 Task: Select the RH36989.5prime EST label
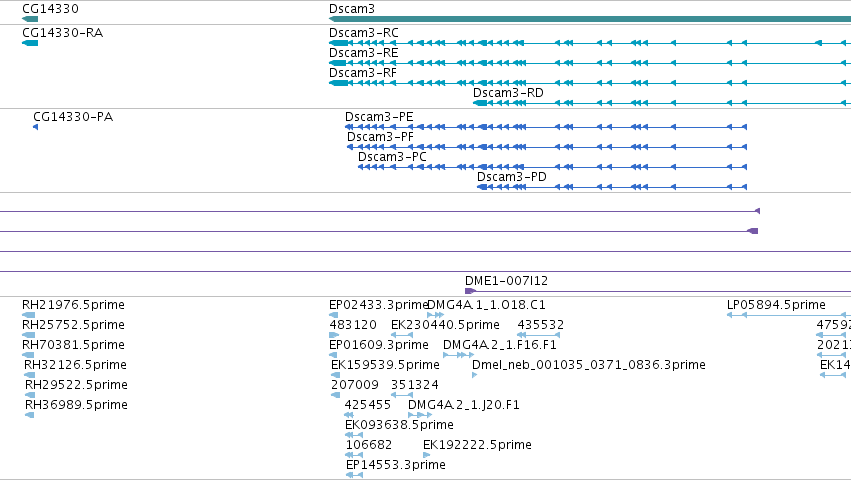[77, 405]
